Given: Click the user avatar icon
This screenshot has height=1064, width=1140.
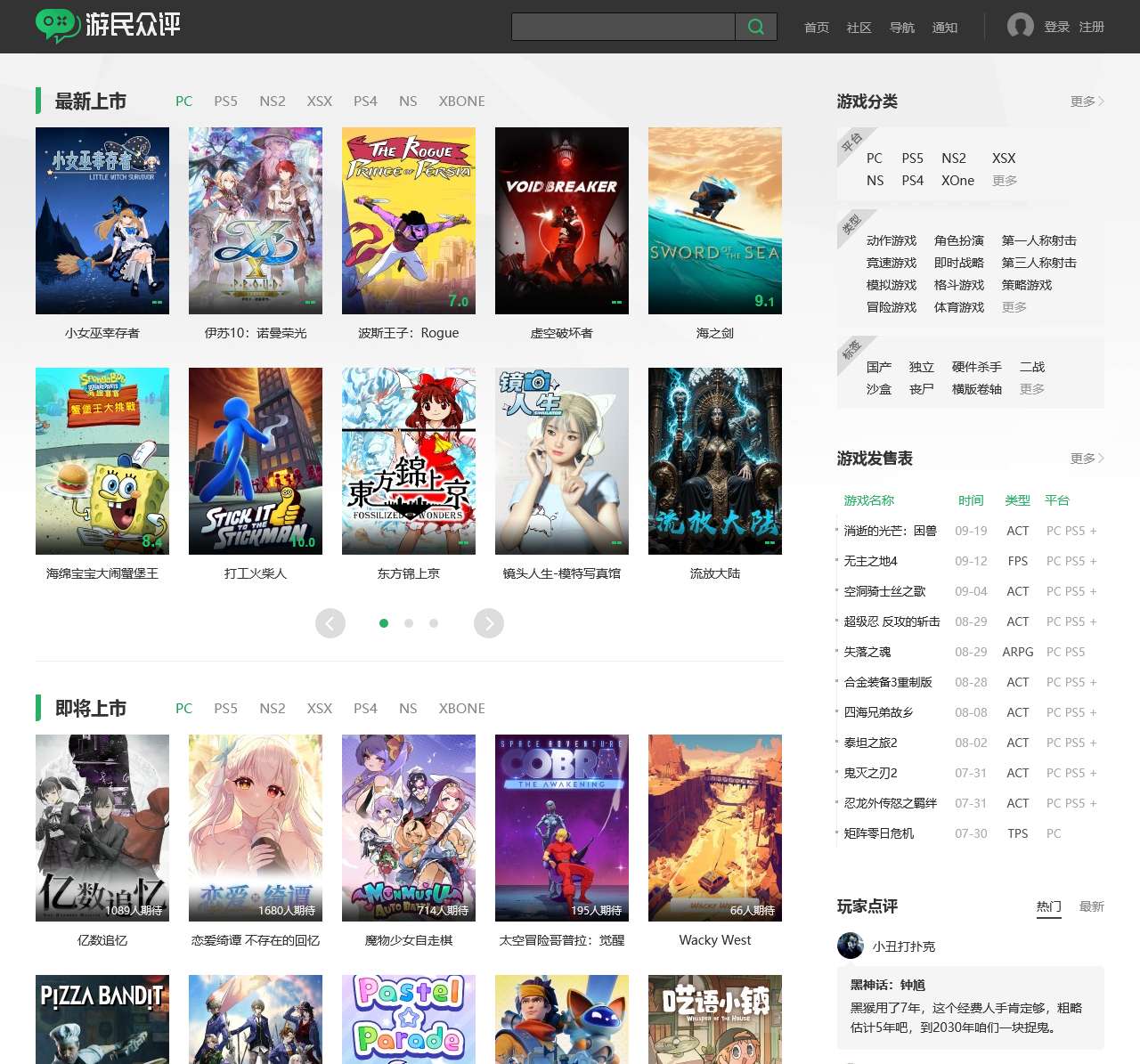Looking at the screenshot, I should tap(1020, 26).
